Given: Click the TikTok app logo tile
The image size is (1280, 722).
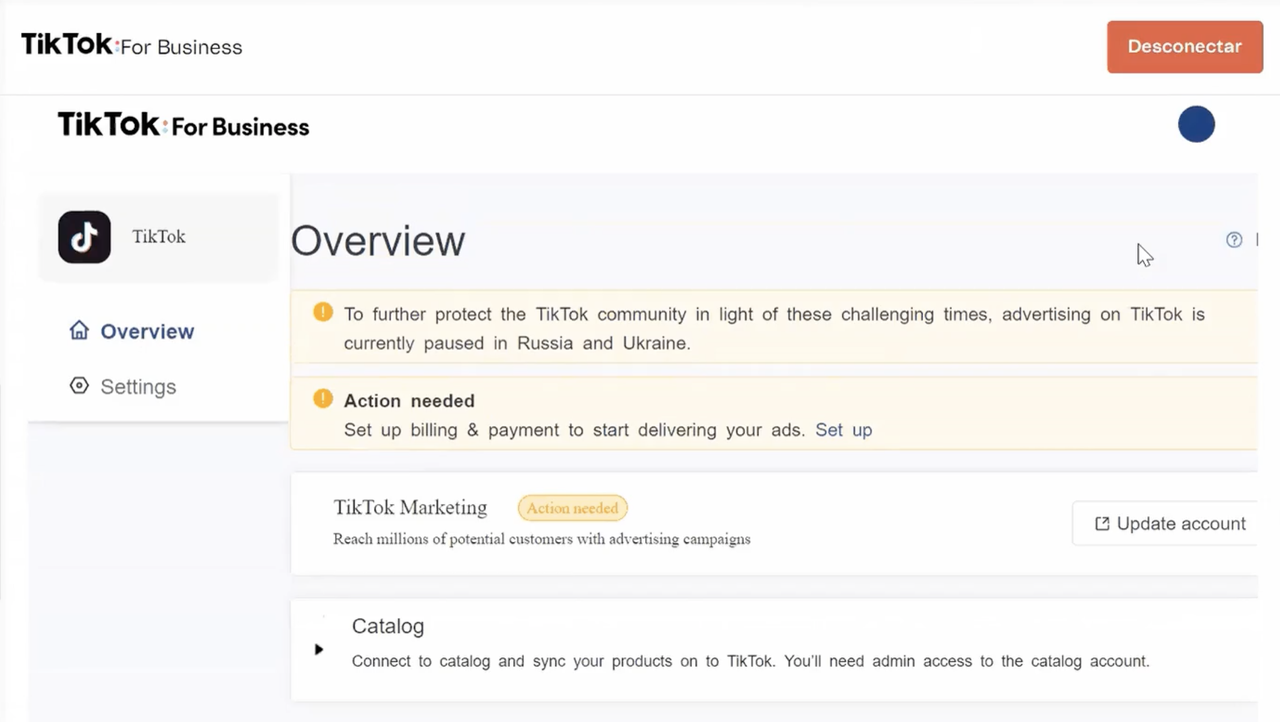Looking at the screenshot, I should click(84, 237).
